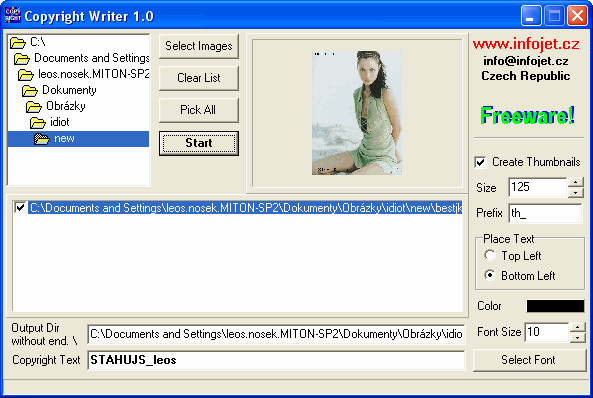Screen dimensions: 593x398
Task: Click the info@infojet.cz email text
Action: click(x=526, y=61)
